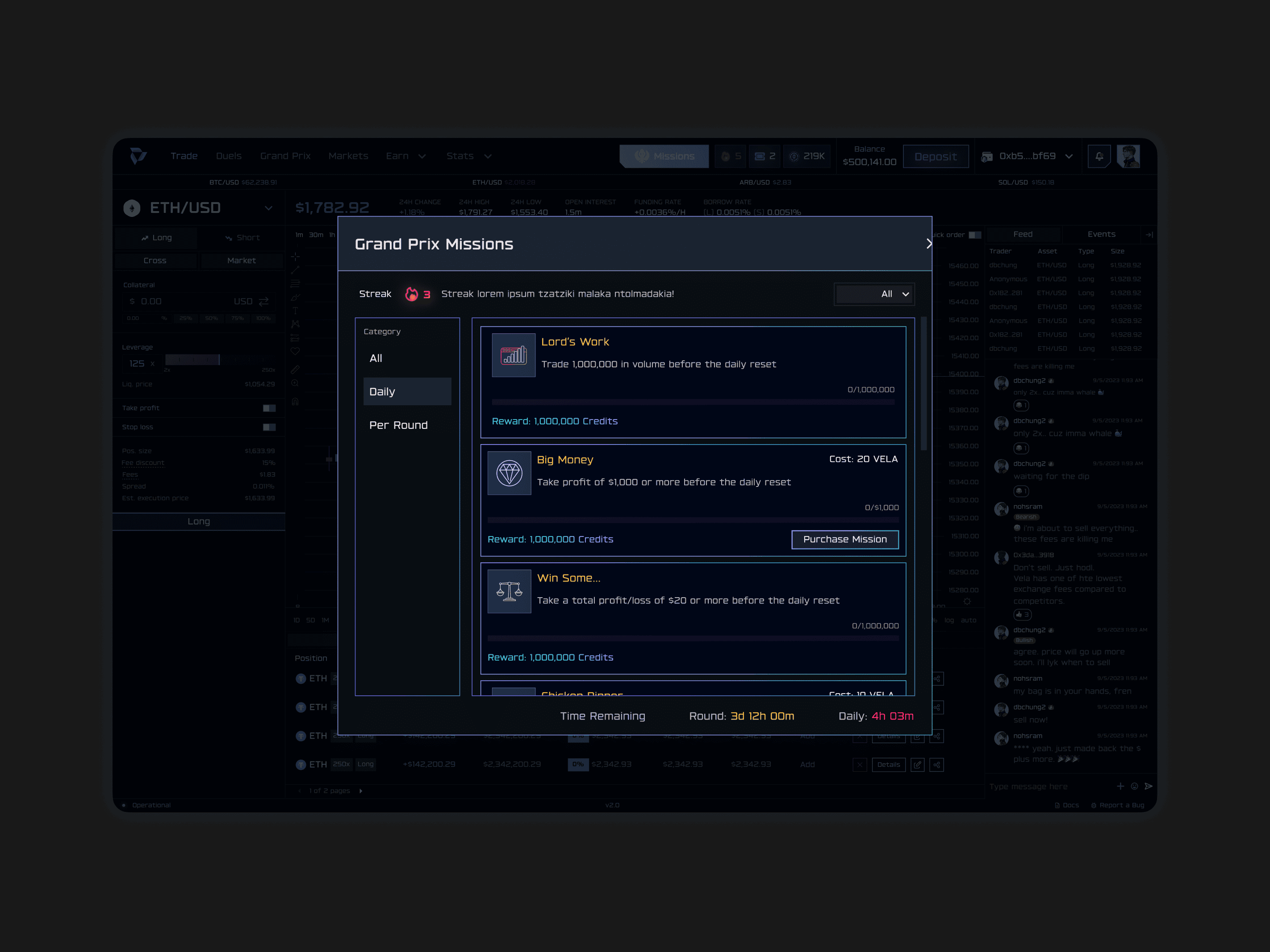This screenshot has height=952, width=1270.
Task: Open the Grand Prix nav item
Action: [x=285, y=156]
